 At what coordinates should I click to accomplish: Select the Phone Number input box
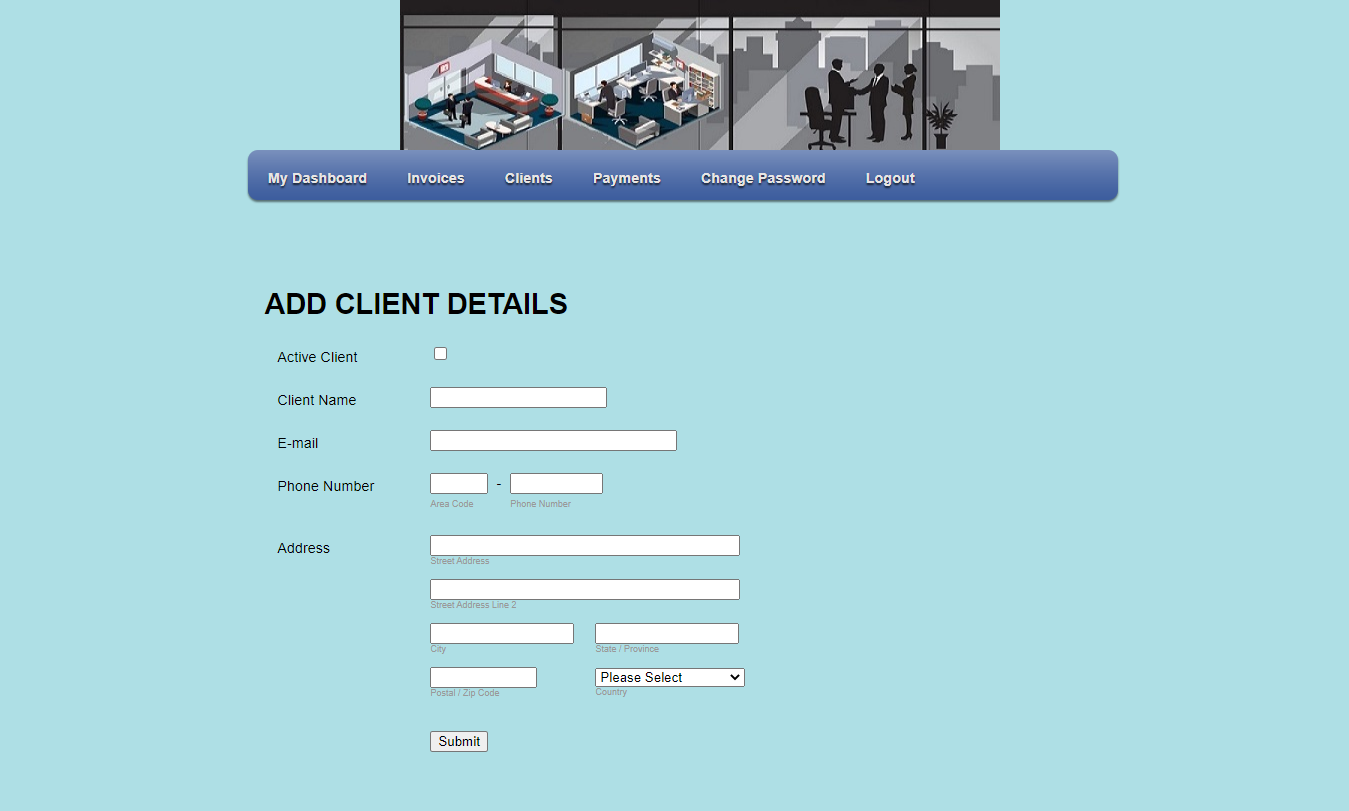coord(556,483)
